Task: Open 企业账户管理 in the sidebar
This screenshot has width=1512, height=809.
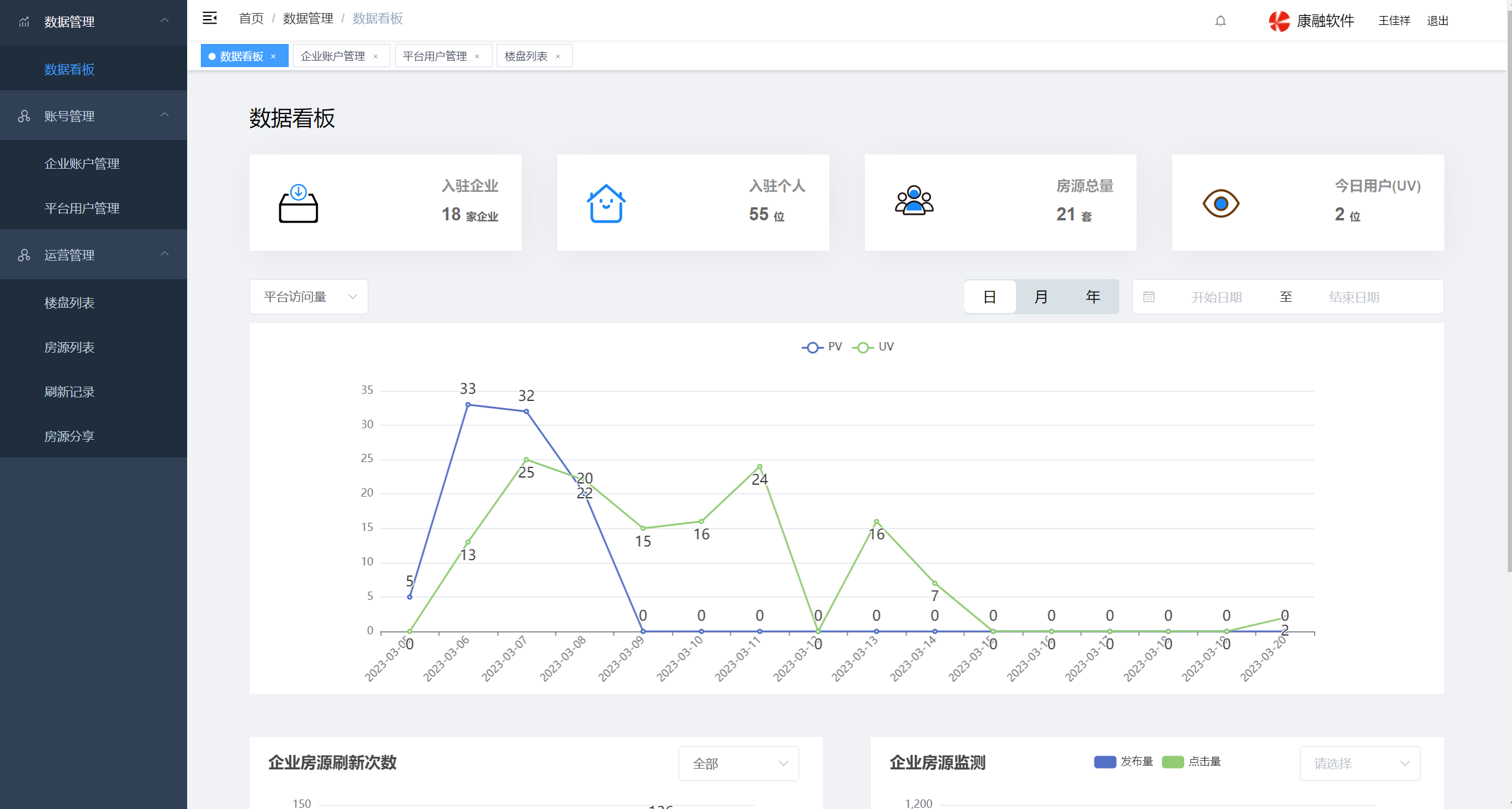Action: pyautogui.click(x=93, y=163)
